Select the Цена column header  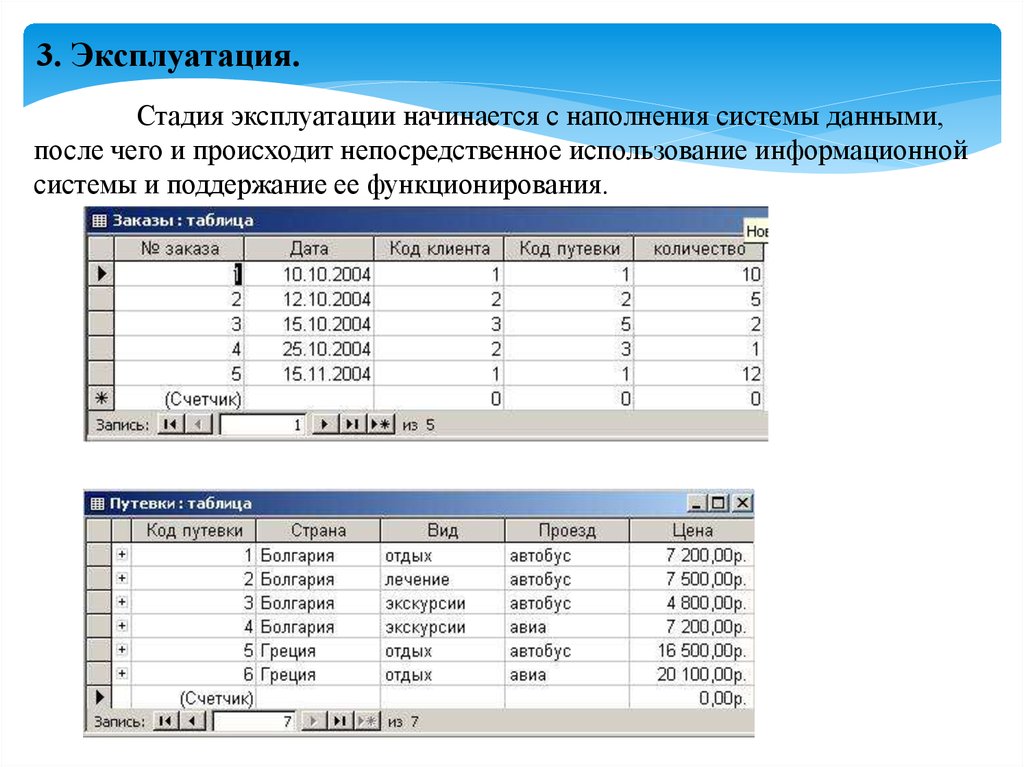point(692,531)
